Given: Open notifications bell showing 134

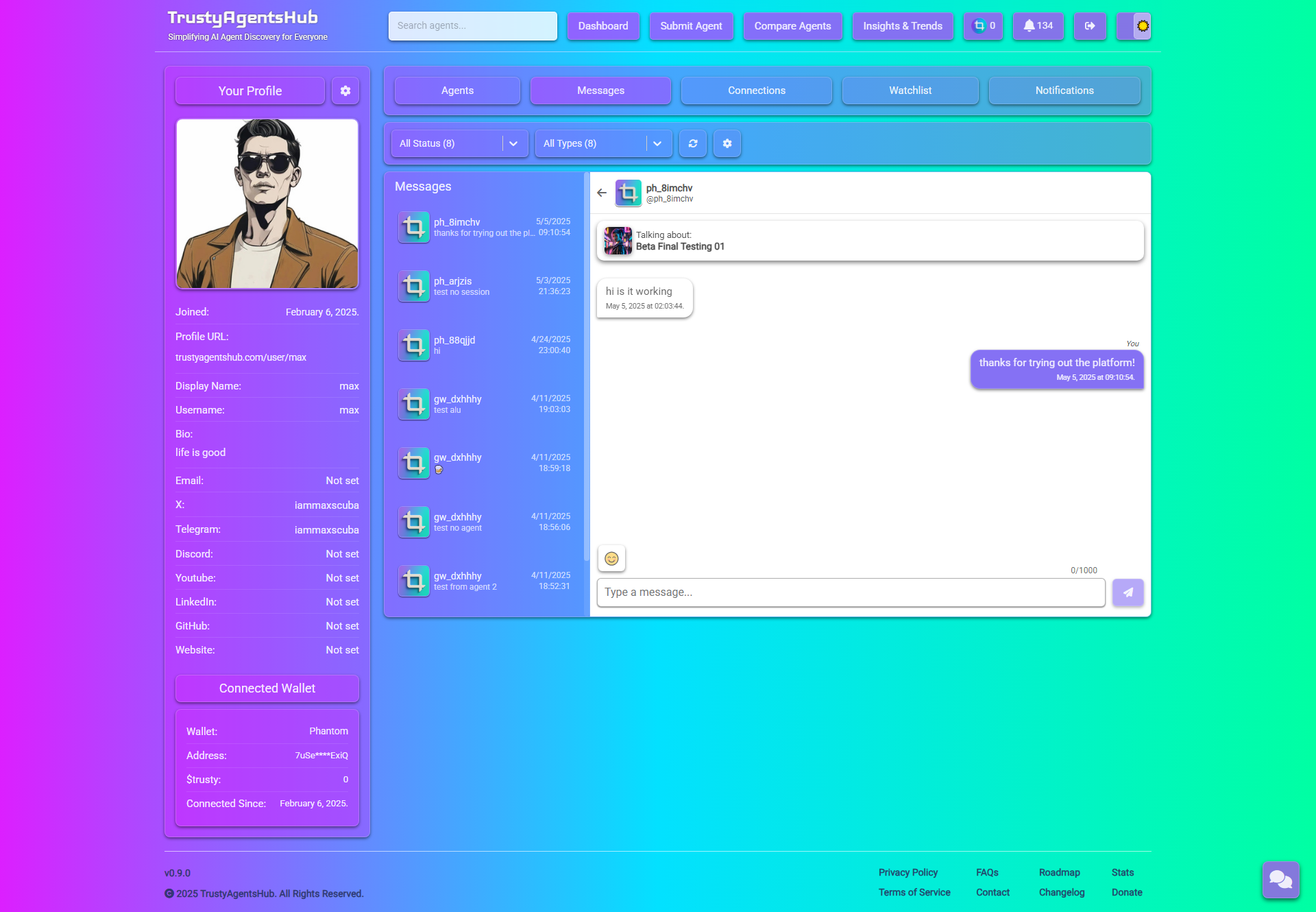Looking at the screenshot, I should pyautogui.click(x=1038, y=26).
